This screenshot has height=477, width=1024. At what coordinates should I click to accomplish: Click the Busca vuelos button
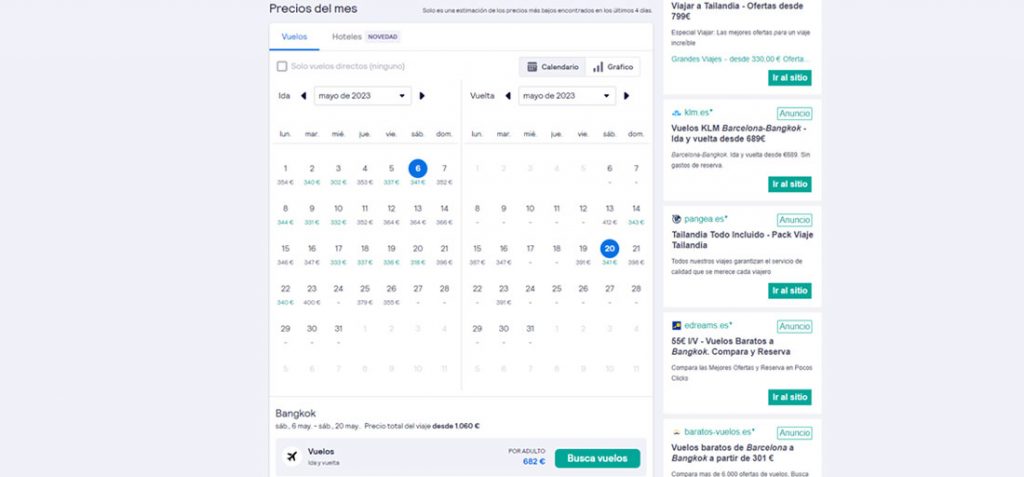[x=597, y=458]
